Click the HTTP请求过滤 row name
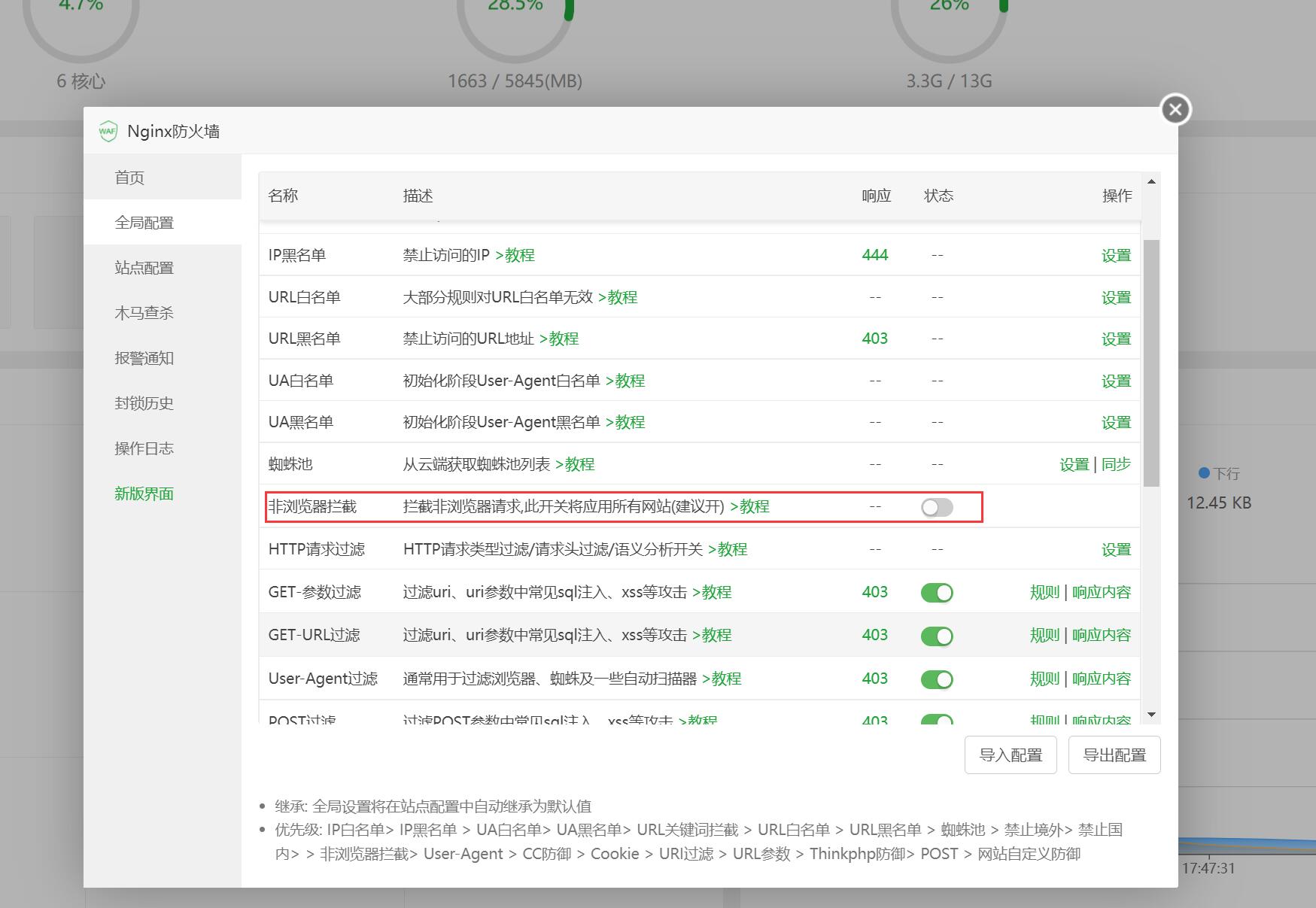 click(x=317, y=550)
